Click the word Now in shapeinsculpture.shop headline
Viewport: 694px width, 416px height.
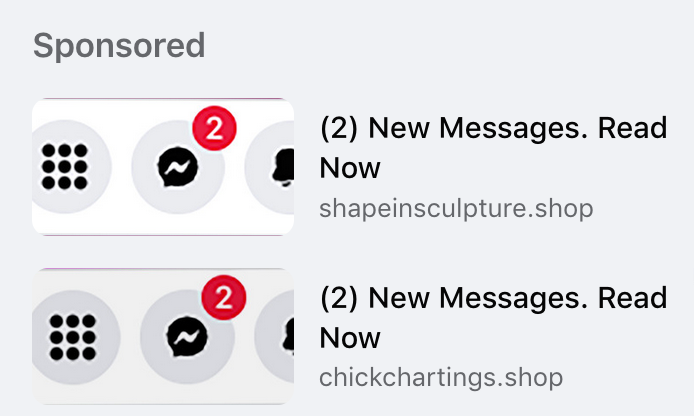click(x=350, y=167)
